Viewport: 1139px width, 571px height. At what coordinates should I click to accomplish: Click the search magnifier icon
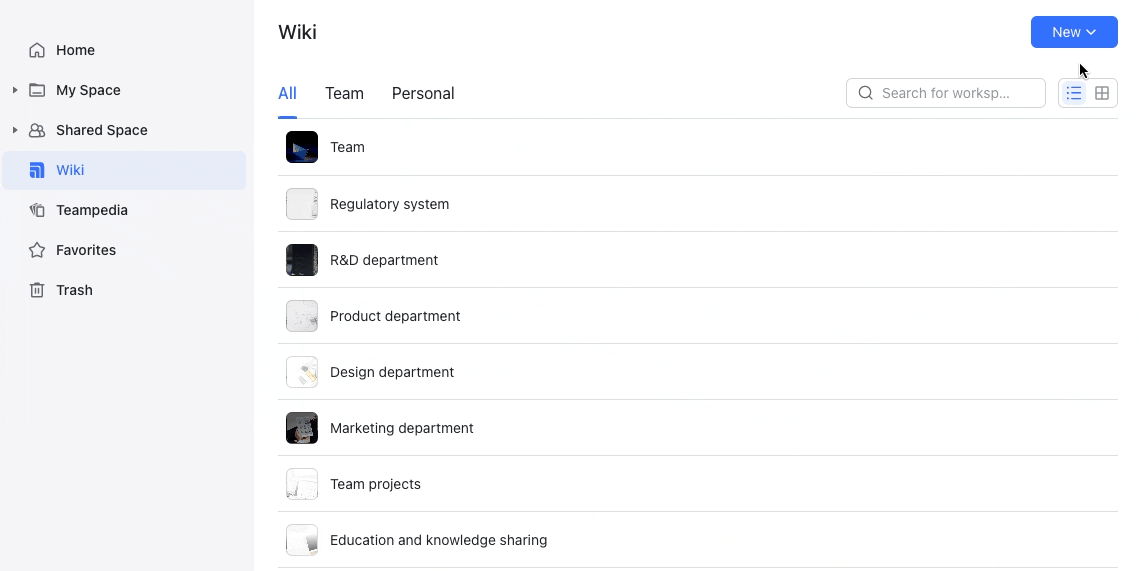pyautogui.click(x=866, y=93)
